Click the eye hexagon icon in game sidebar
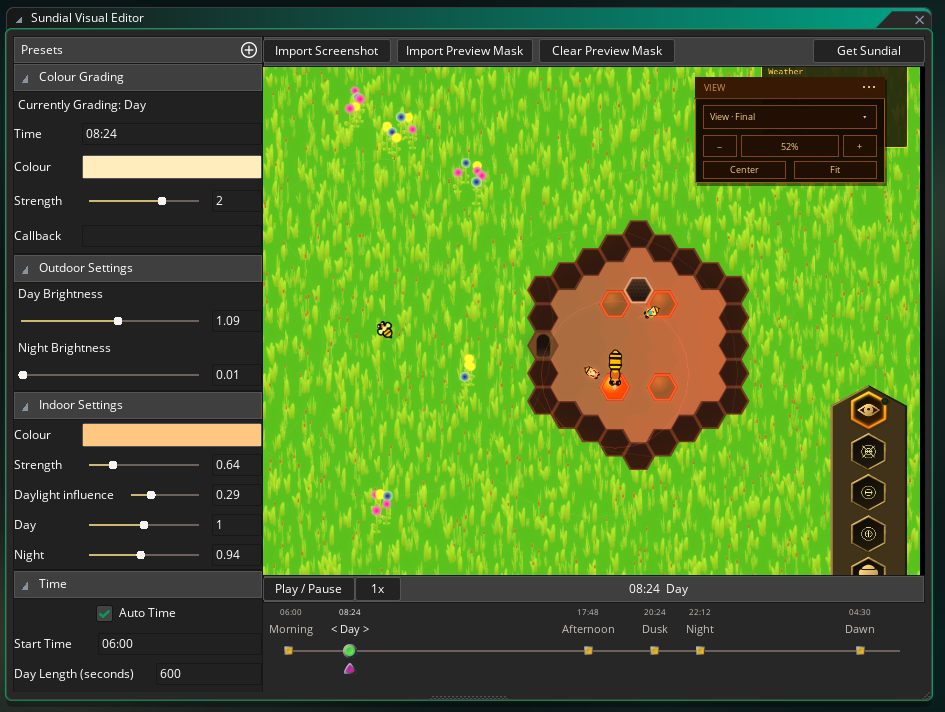This screenshot has height=712, width=945. [x=868, y=410]
